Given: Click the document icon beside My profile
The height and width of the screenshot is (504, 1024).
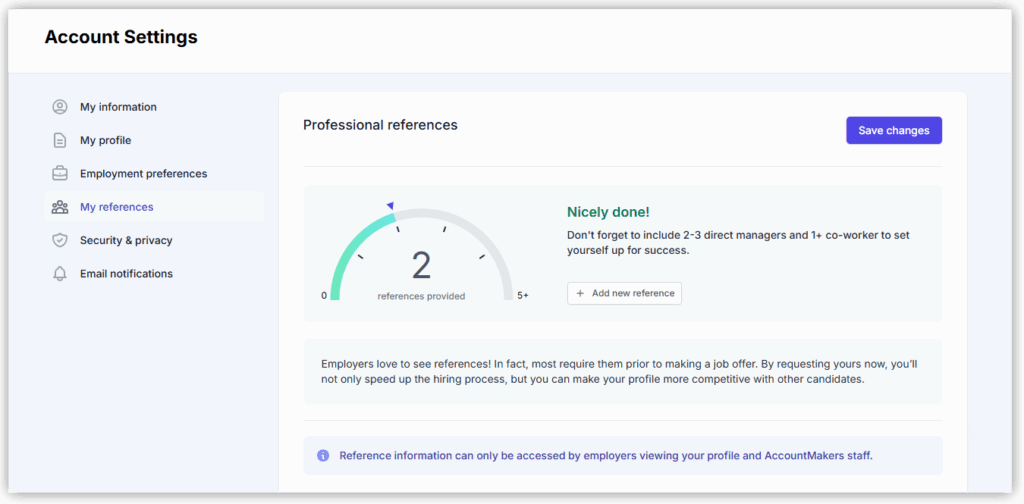Looking at the screenshot, I should 60,140.
